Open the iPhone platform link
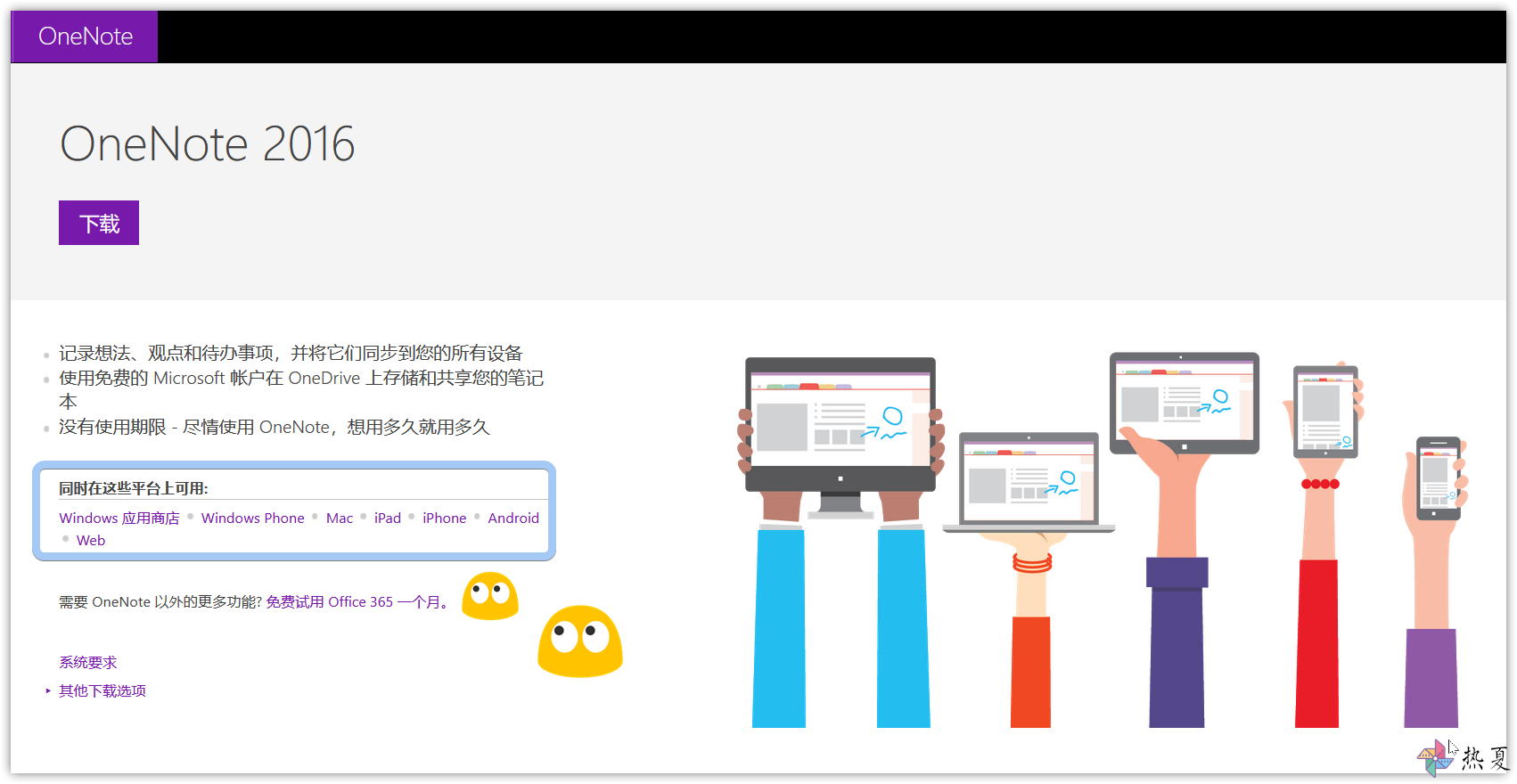The image size is (1517, 784). click(x=445, y=518)
